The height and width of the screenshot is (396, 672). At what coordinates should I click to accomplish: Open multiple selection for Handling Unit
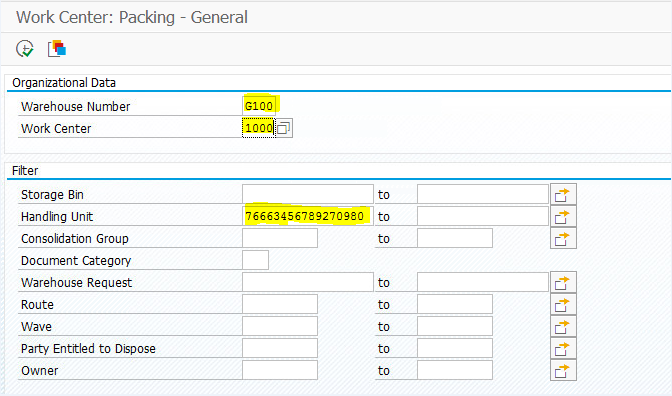pos(563,216)
